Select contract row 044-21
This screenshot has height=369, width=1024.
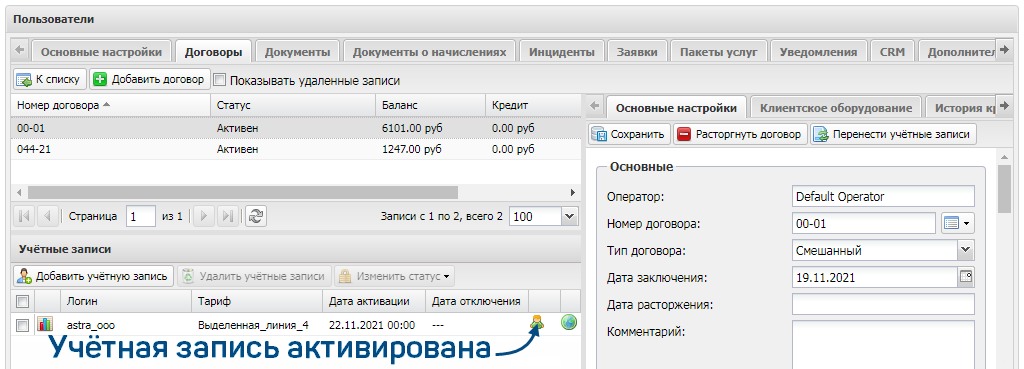click(x=295, y=150)
